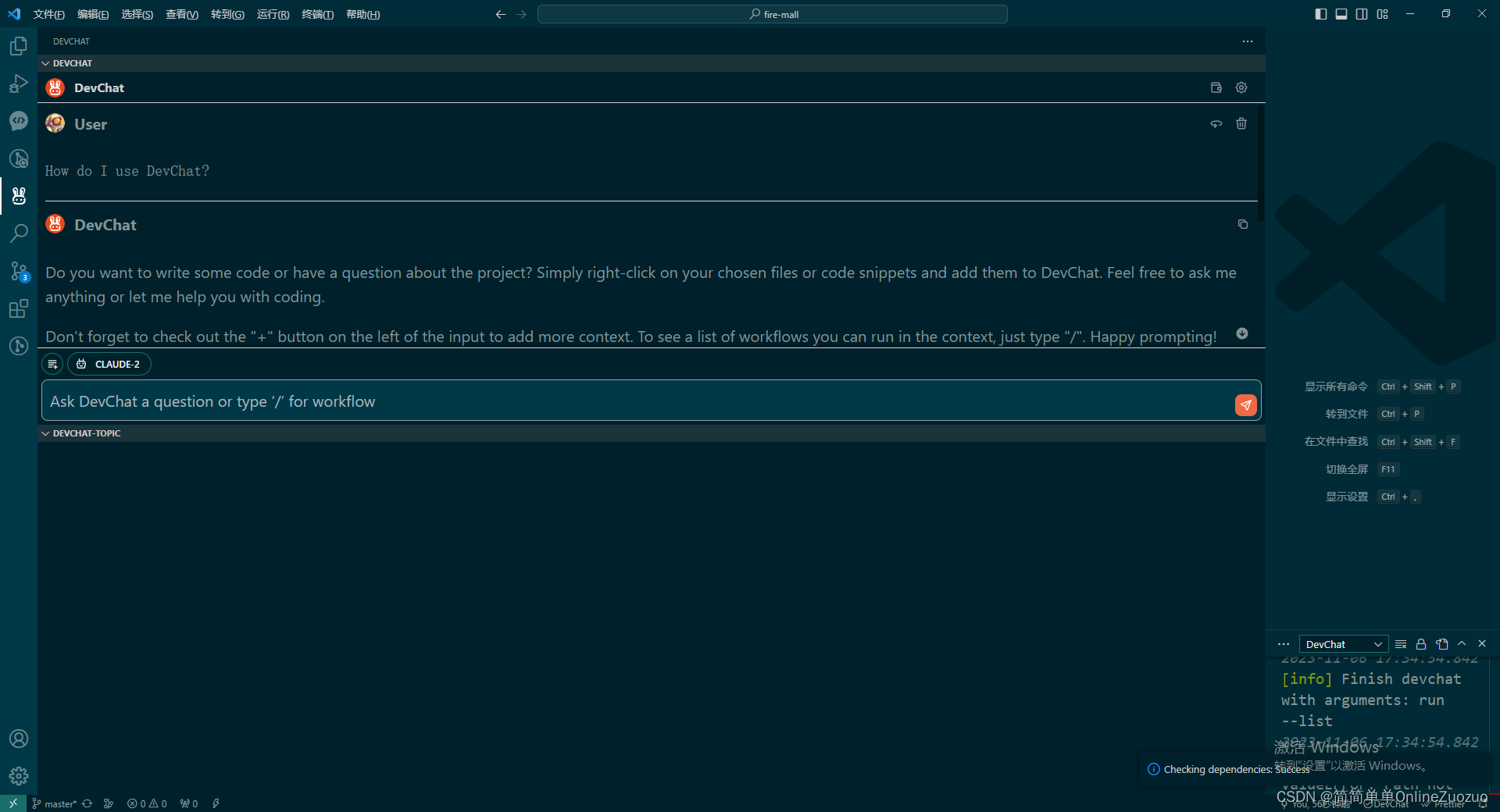
Task: Open the Explorer view in activity bar
Action: tap(19, 46)
